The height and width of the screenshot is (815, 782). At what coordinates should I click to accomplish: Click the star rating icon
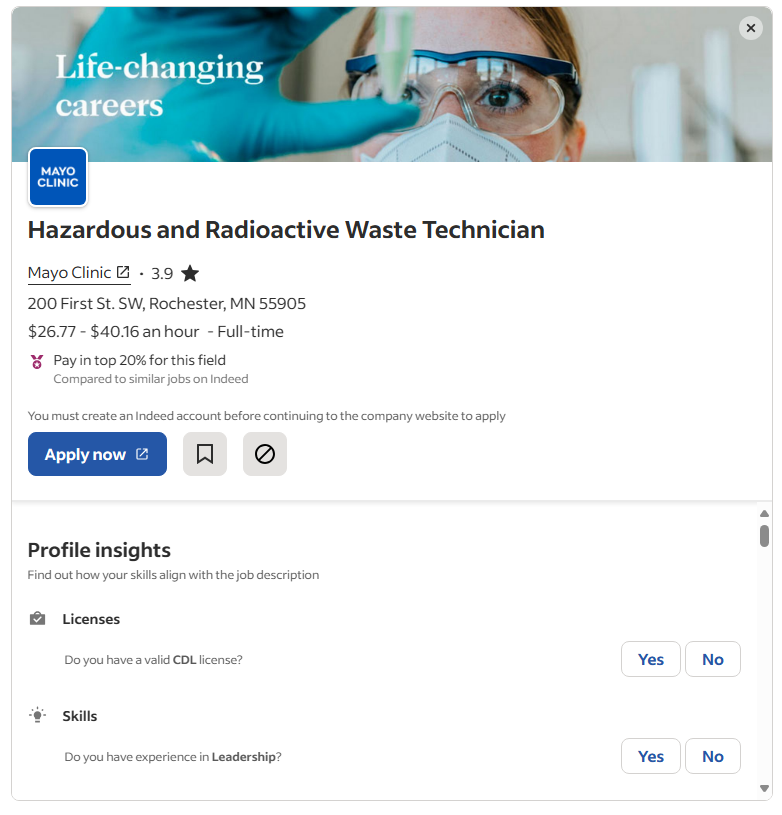[x=190, y=273]
